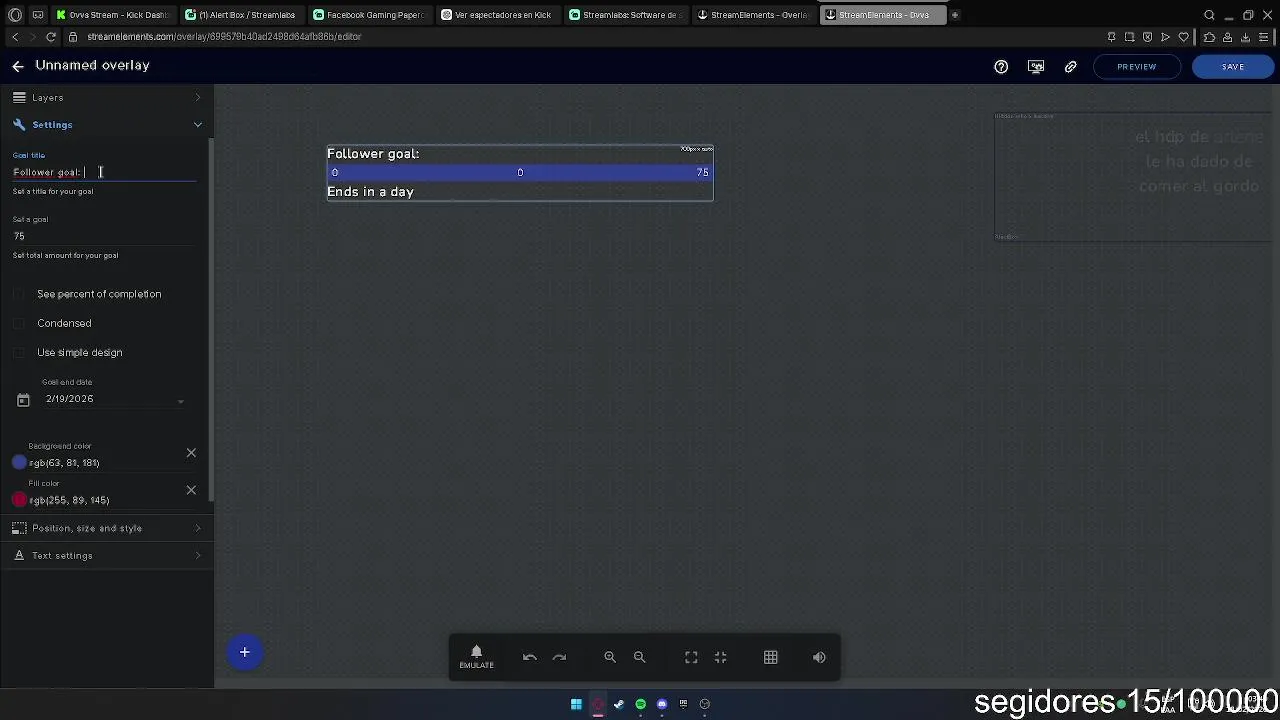Enable See percent of completion checkbox
Image resolution: width=1280 pixels, height=720 pixels.
(19, 294)
